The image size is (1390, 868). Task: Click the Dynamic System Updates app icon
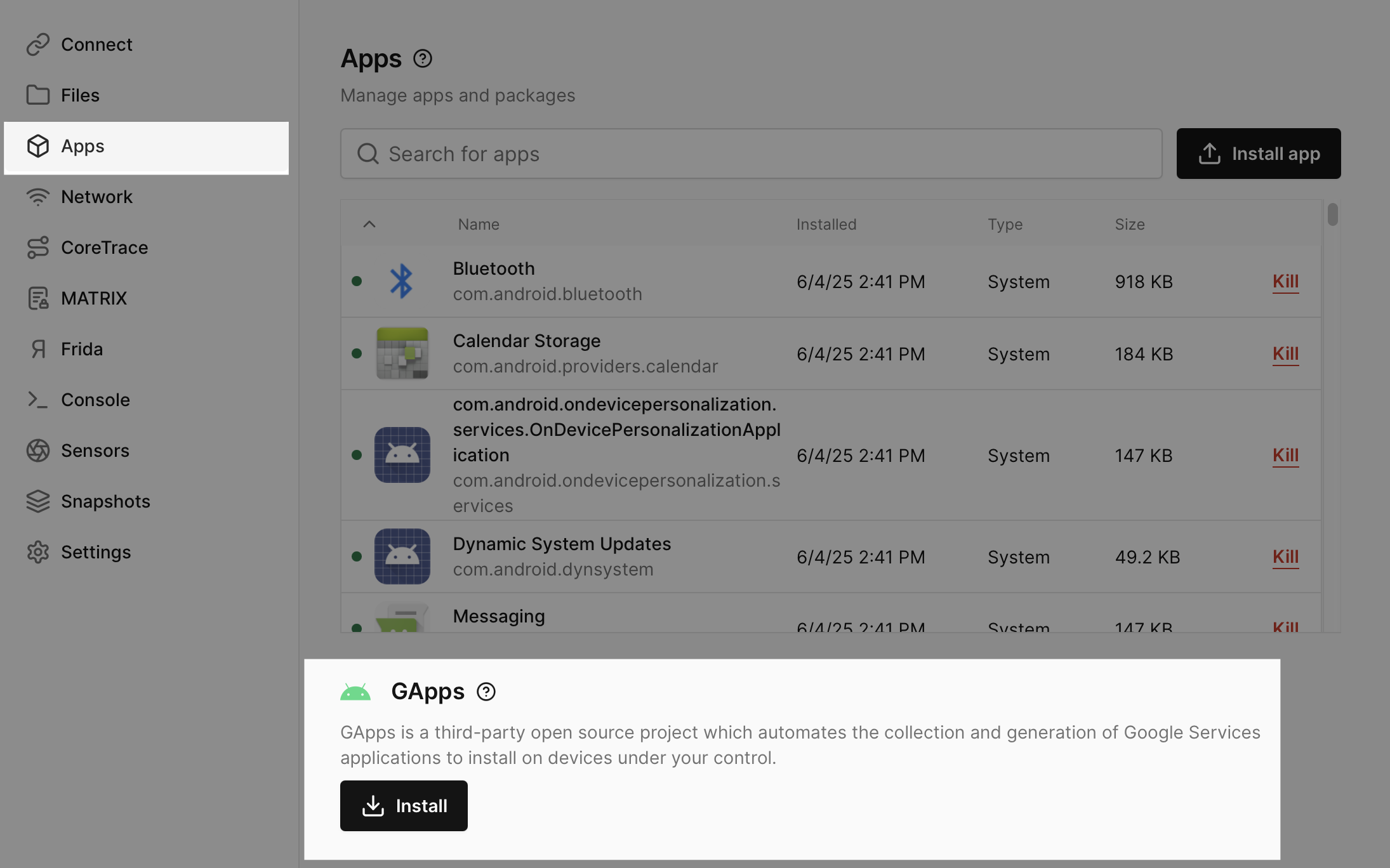[402, 556]
